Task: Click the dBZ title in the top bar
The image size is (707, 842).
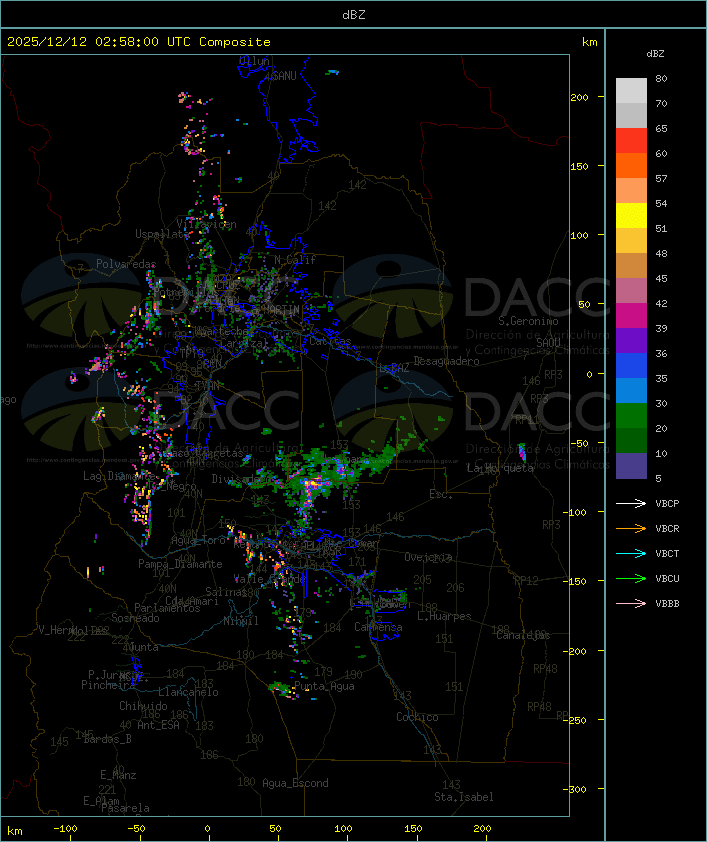Action: 354,15
